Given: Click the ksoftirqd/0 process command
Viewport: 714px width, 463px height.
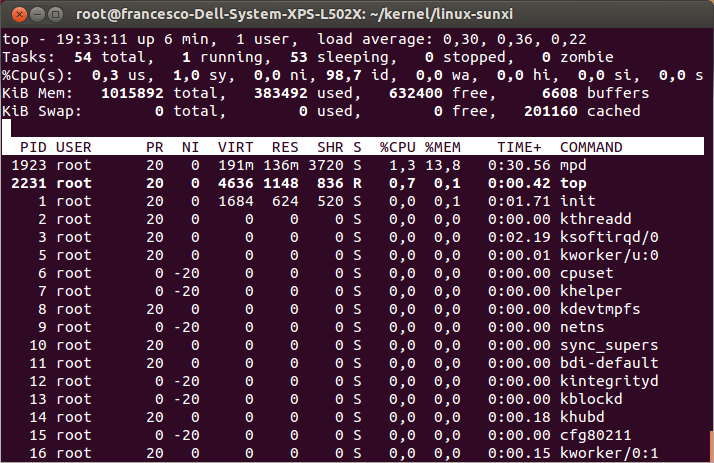Looking at the screenshot, I should (x=609, y=238).
